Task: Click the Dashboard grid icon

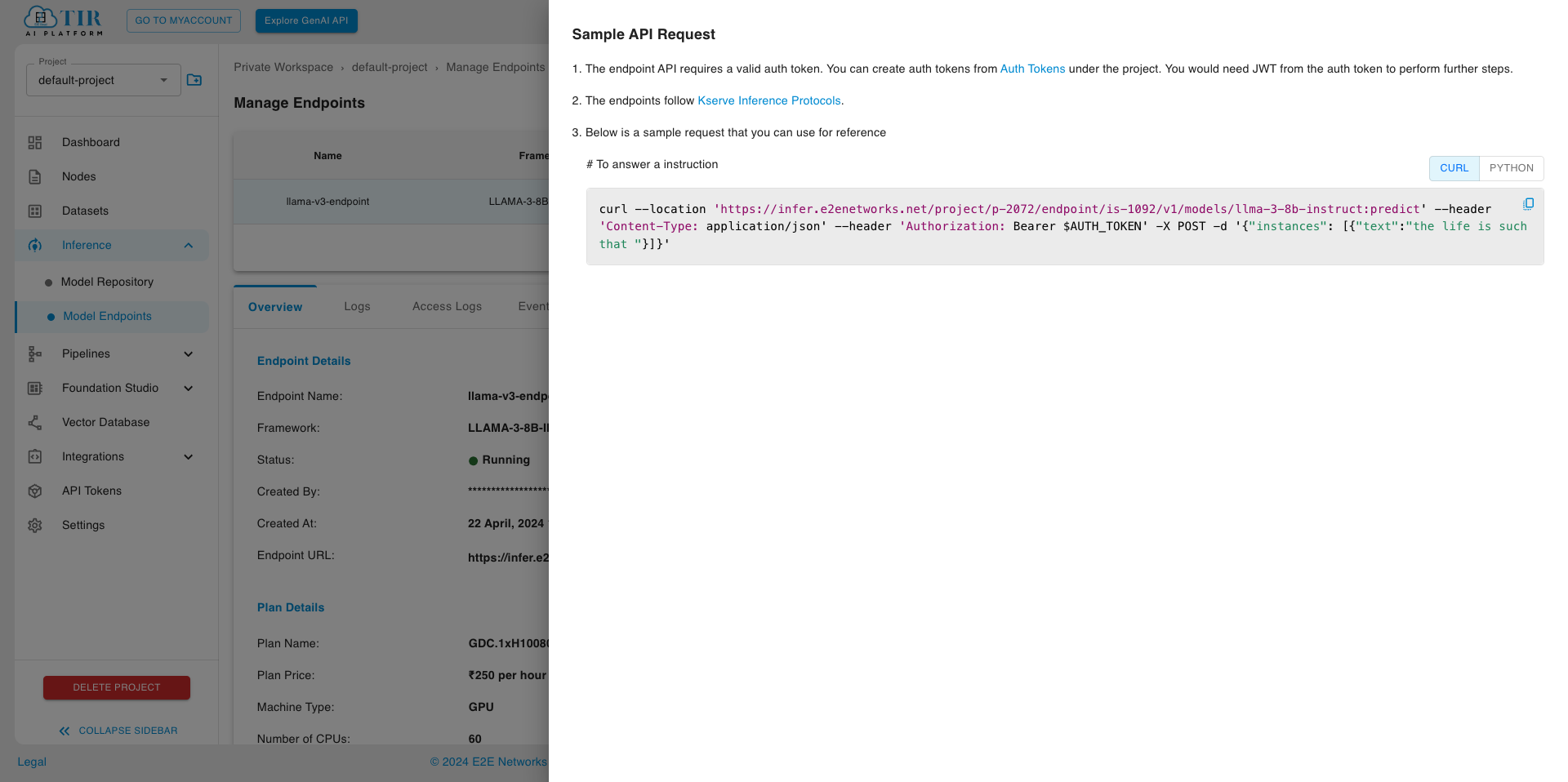Action: 35,142
